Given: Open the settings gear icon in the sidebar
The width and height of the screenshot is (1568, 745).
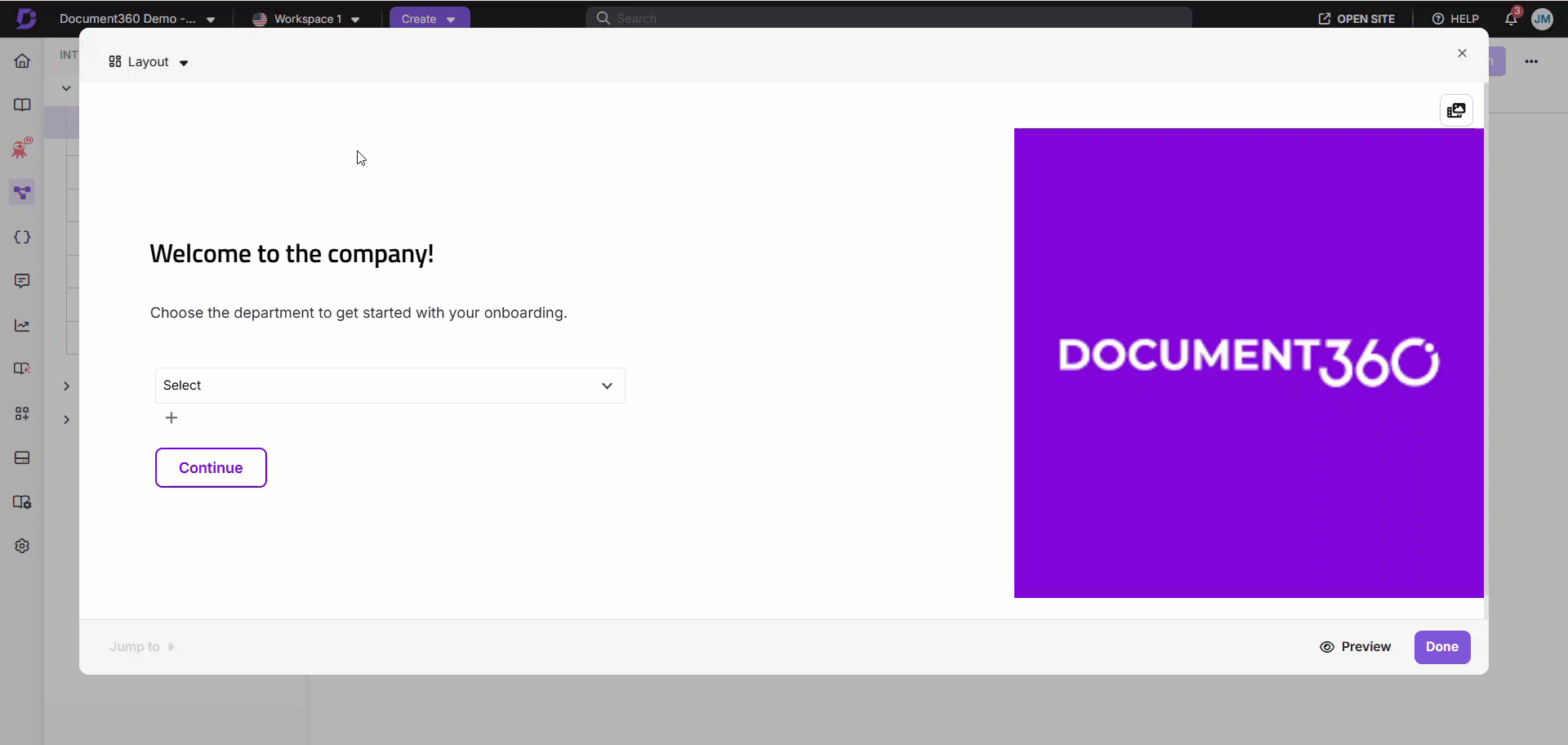Looking at the screenshot, I should (22, 546).
